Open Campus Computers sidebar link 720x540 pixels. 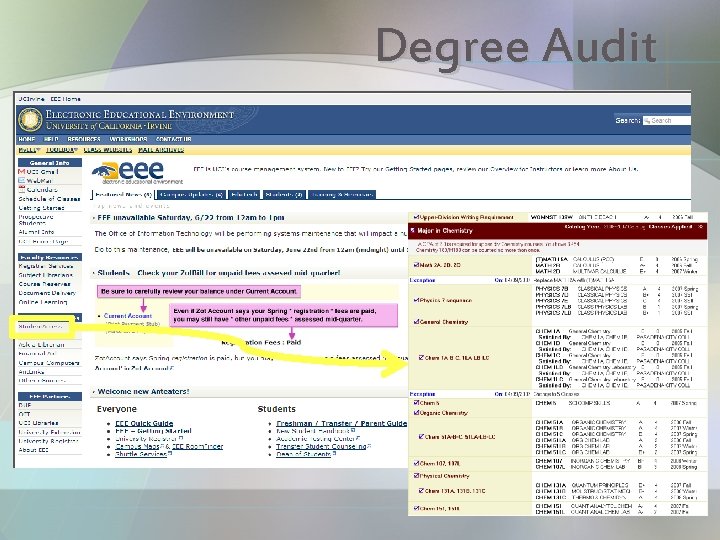pos(49,363)
